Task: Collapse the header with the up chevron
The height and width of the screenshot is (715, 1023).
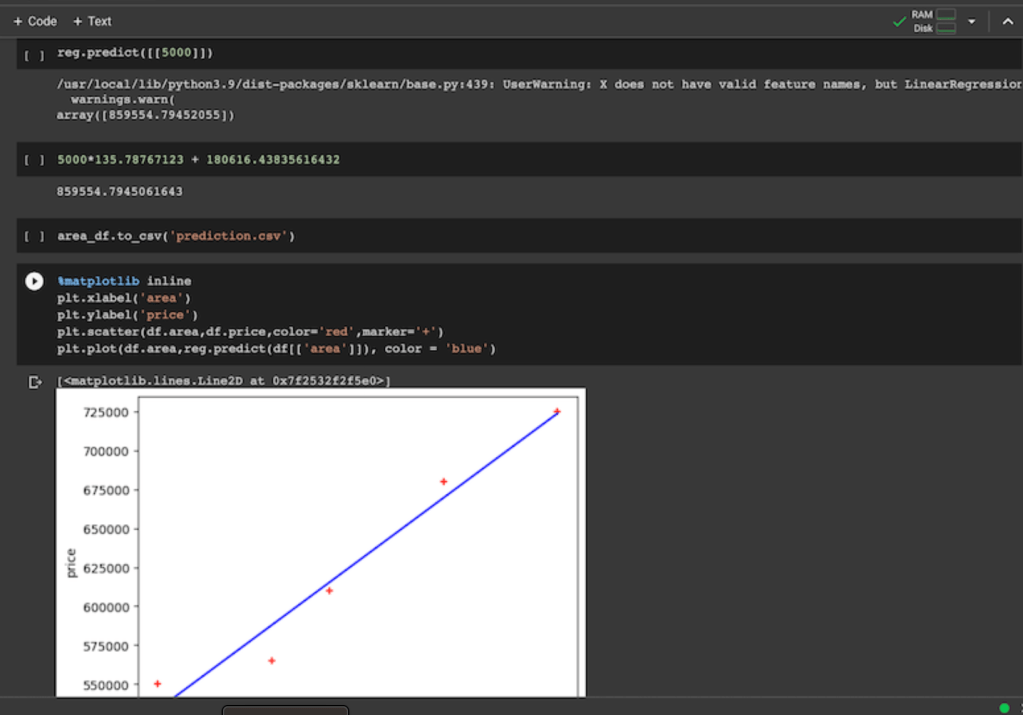Action: coord(1007,21)
